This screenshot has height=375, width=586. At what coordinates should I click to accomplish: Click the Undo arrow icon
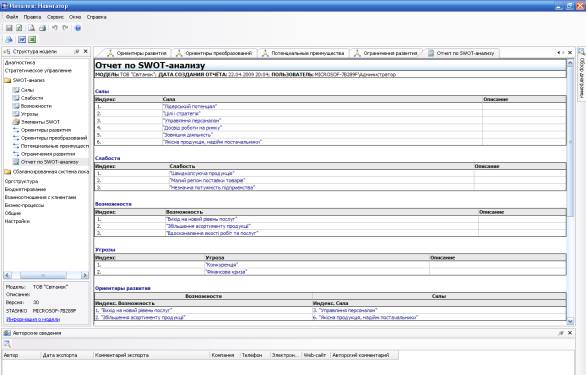55,28
